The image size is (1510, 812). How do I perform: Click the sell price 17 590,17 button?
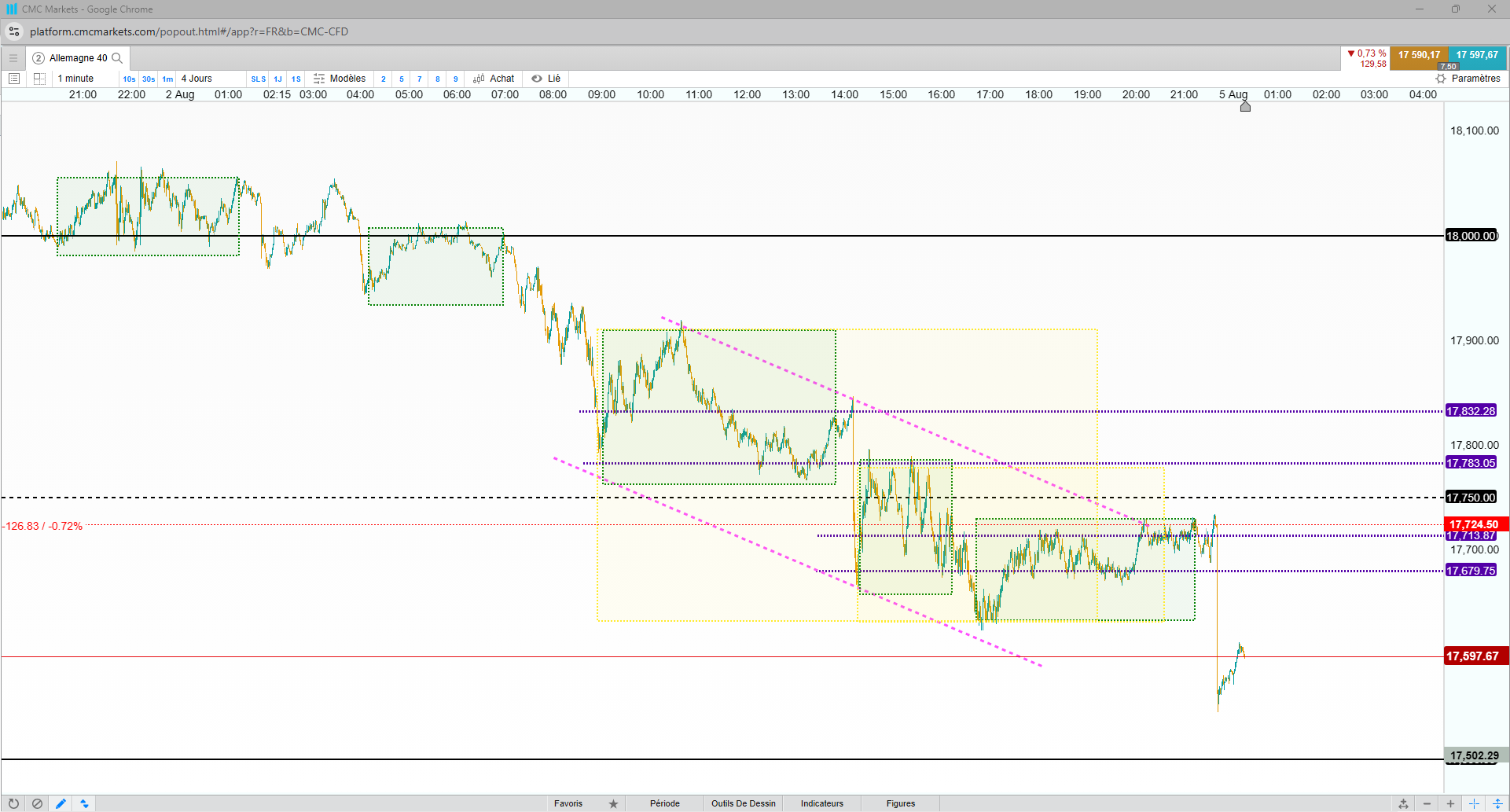1419,55
